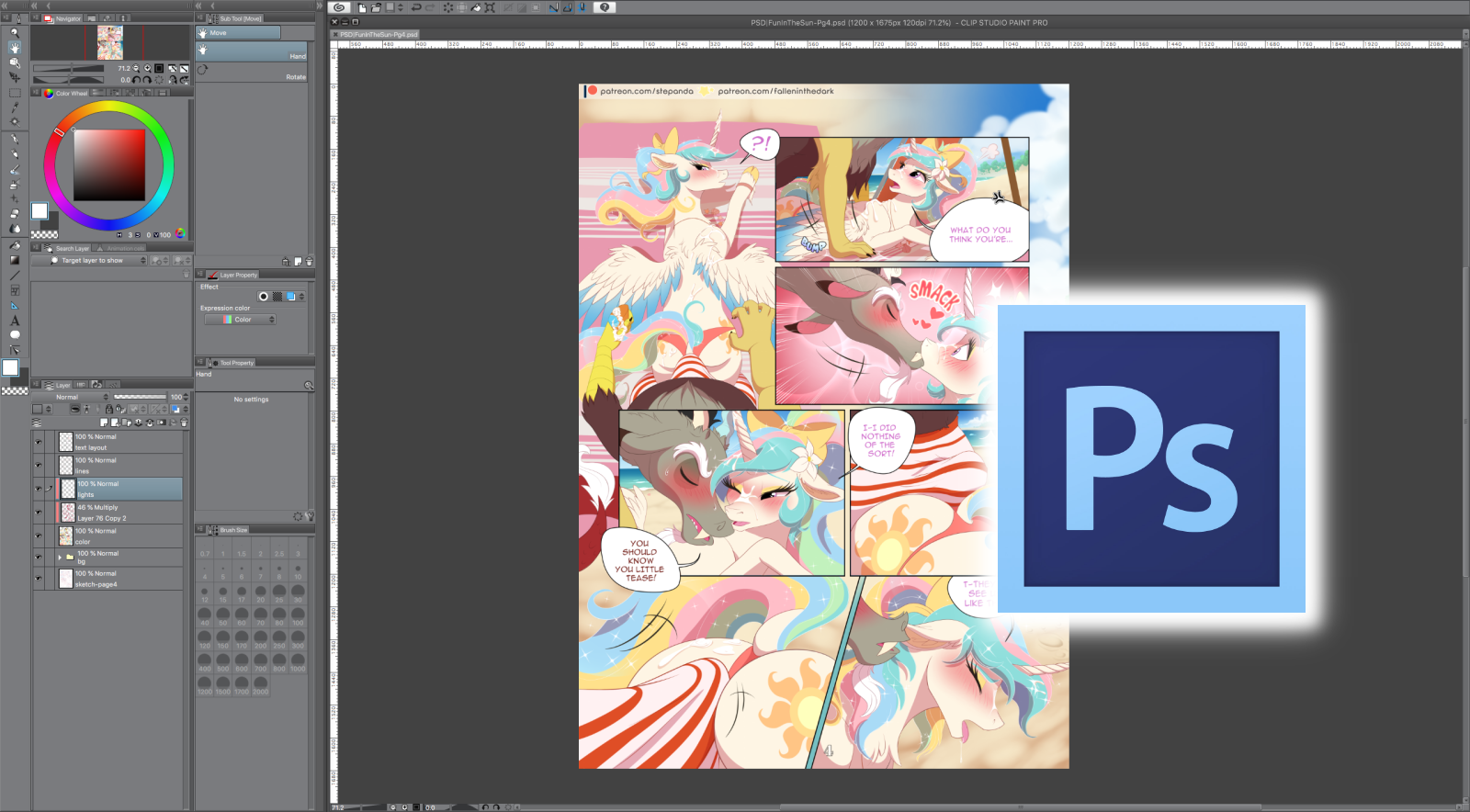Click the Clip Studio spiral logo button

point(339,7)
